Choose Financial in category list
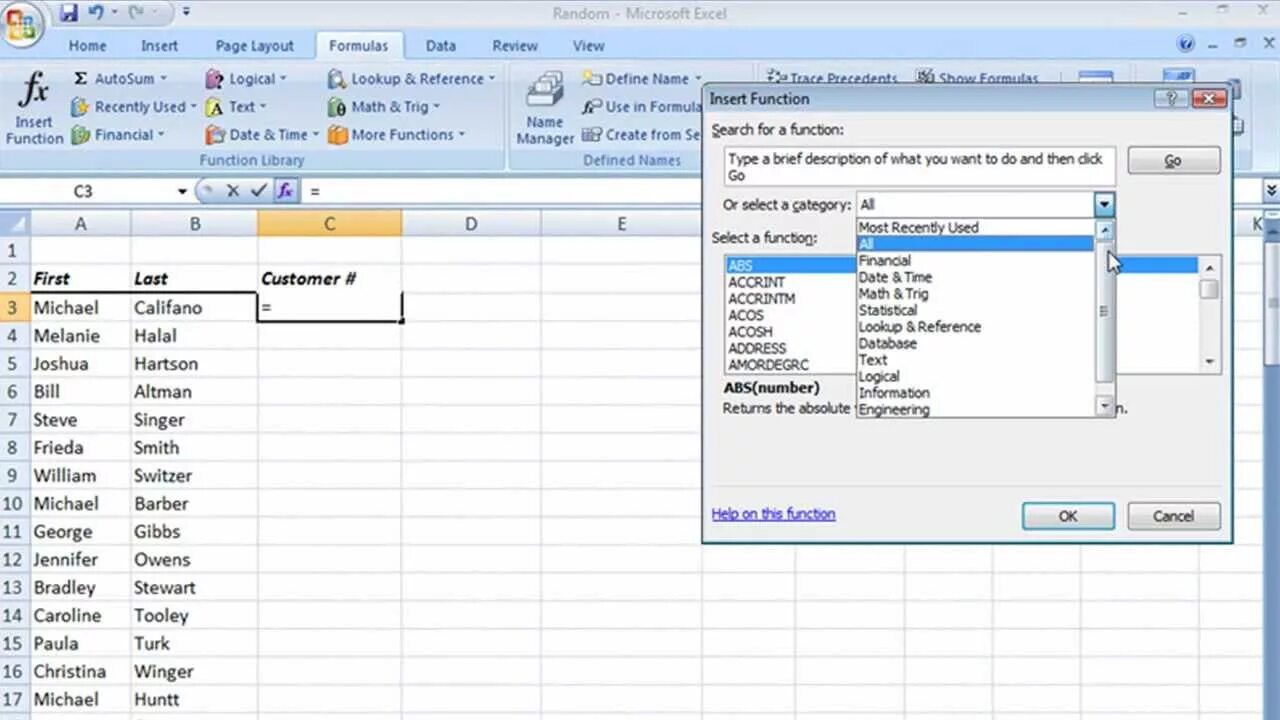The height and width of the screenshot is (720, 1280). (x=975, y=260)
